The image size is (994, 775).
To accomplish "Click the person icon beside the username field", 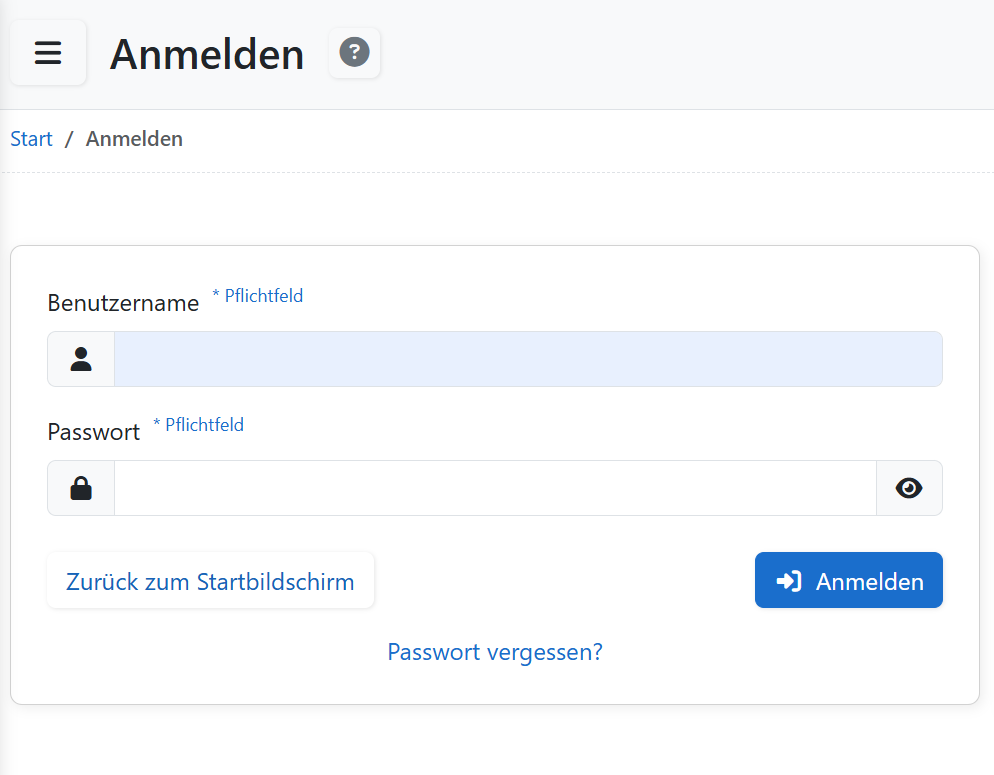I will click(80, 358).
